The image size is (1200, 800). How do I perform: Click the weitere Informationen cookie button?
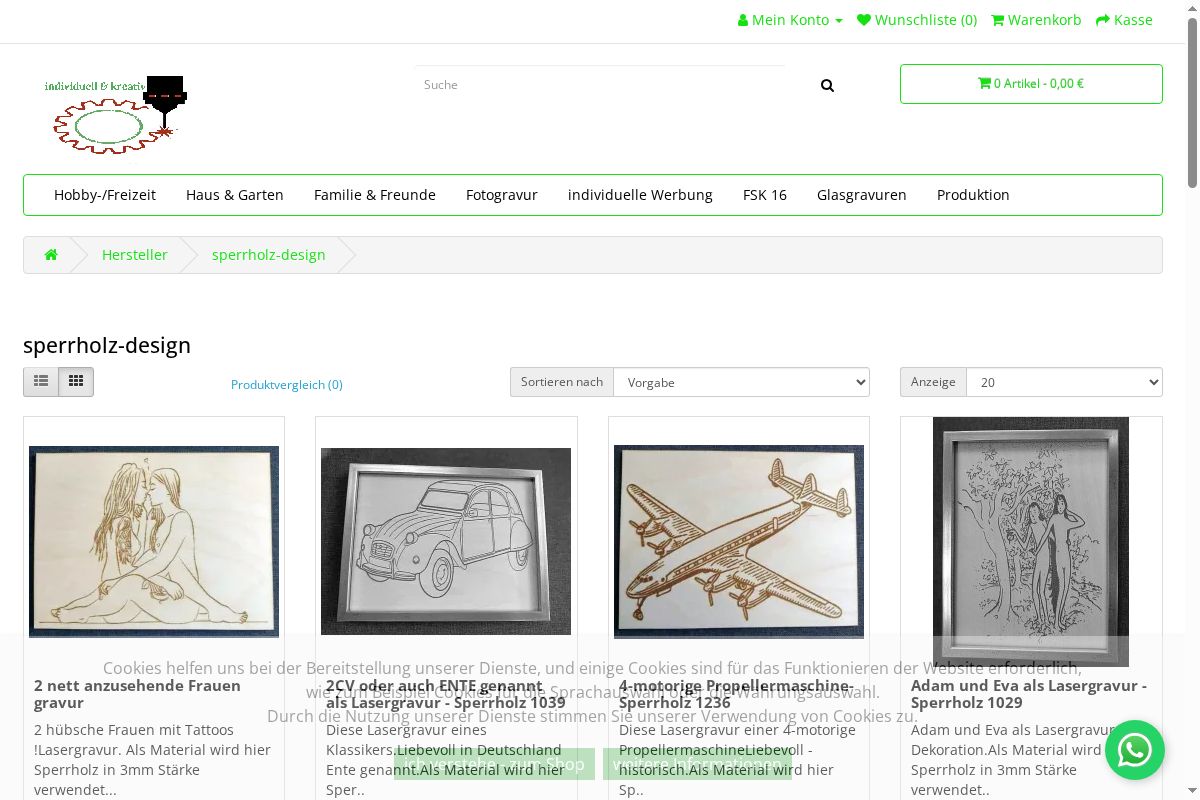click(x=697, y=764)
